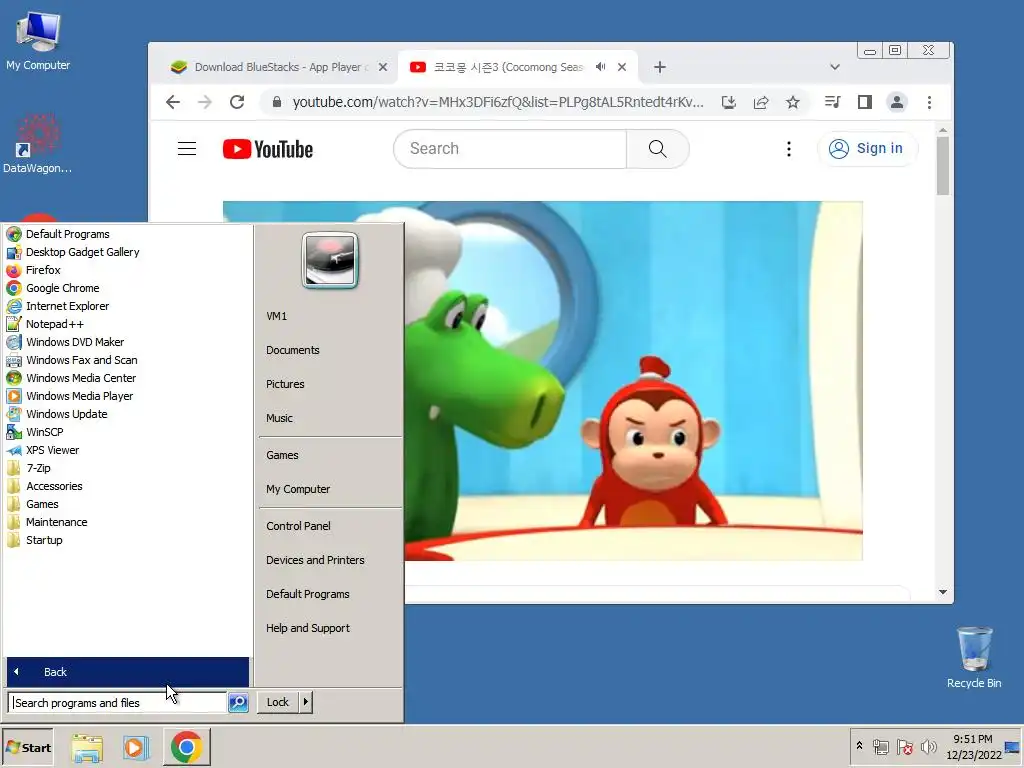Viewport: 1024px width, 768px height.
Task: Click the youtube.com address bar
Action: (x=498, y=102)
